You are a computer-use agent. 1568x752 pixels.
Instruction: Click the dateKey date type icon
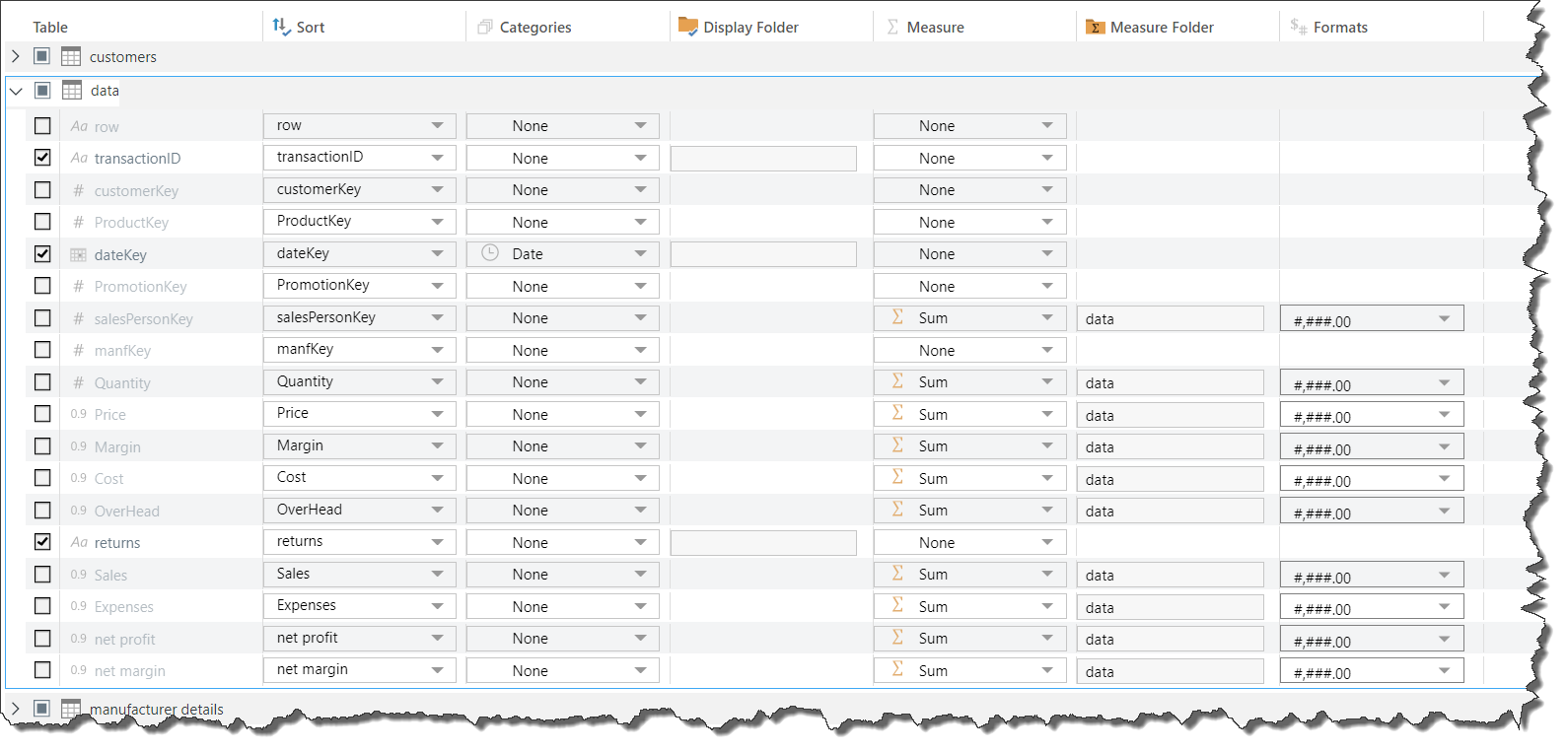pos(79,255)
